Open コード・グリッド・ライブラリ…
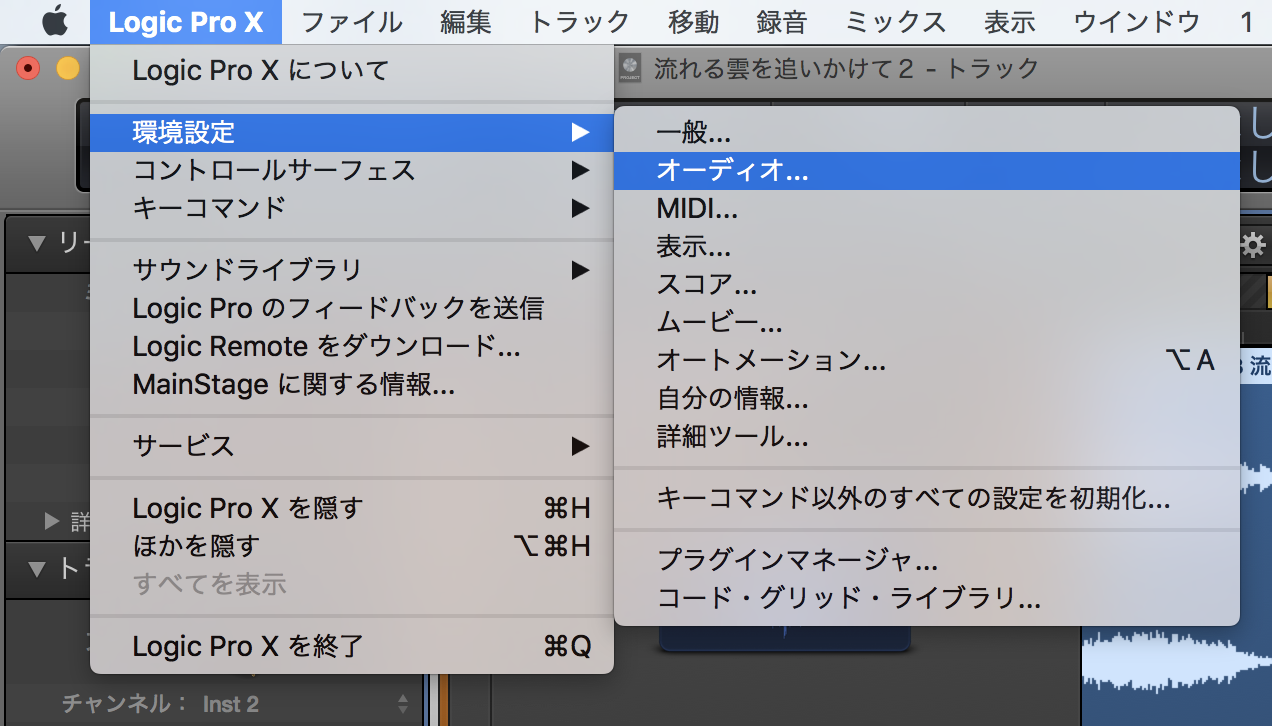This screenshot has width=1272, height=726. pos(926,598)
